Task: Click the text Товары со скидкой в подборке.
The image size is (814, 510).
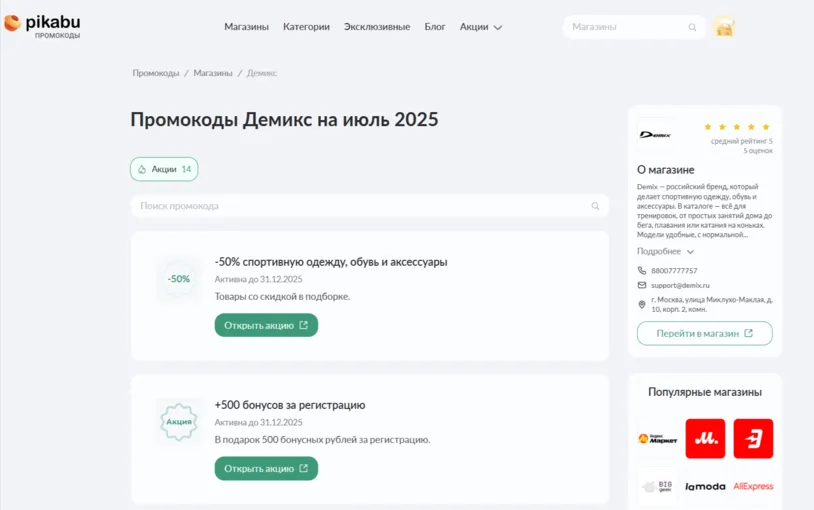Action: point(282,297)
